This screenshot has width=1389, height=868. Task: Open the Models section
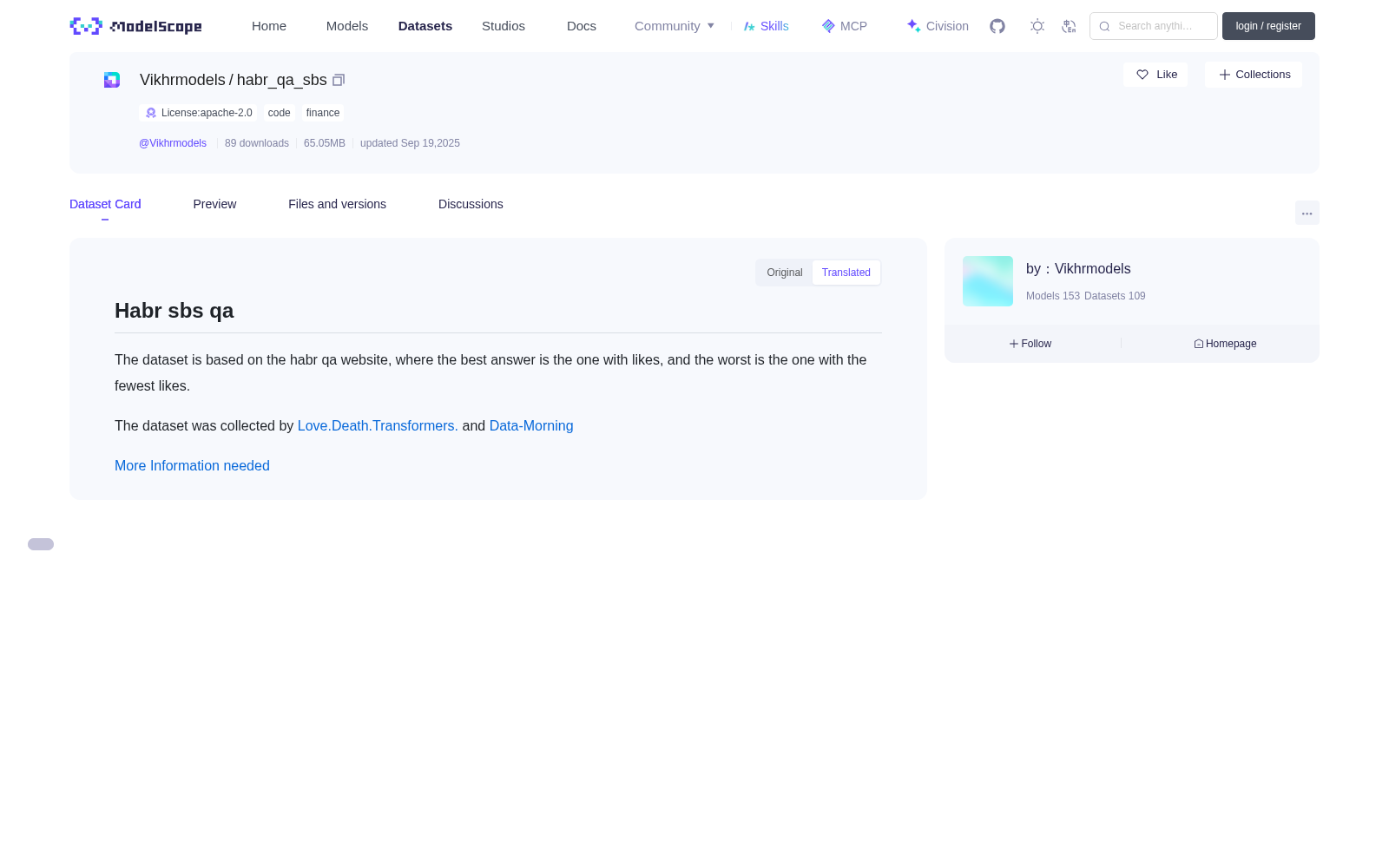pos(347,26)
